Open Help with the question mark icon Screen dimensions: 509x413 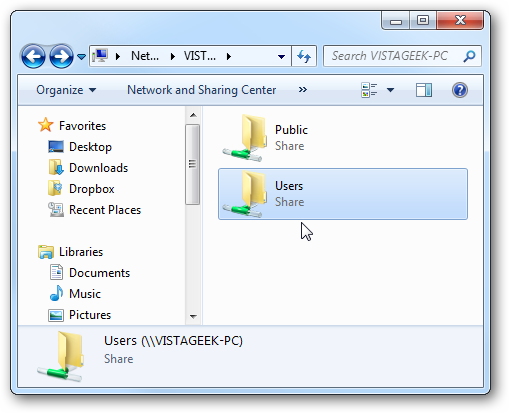[460, 90]
